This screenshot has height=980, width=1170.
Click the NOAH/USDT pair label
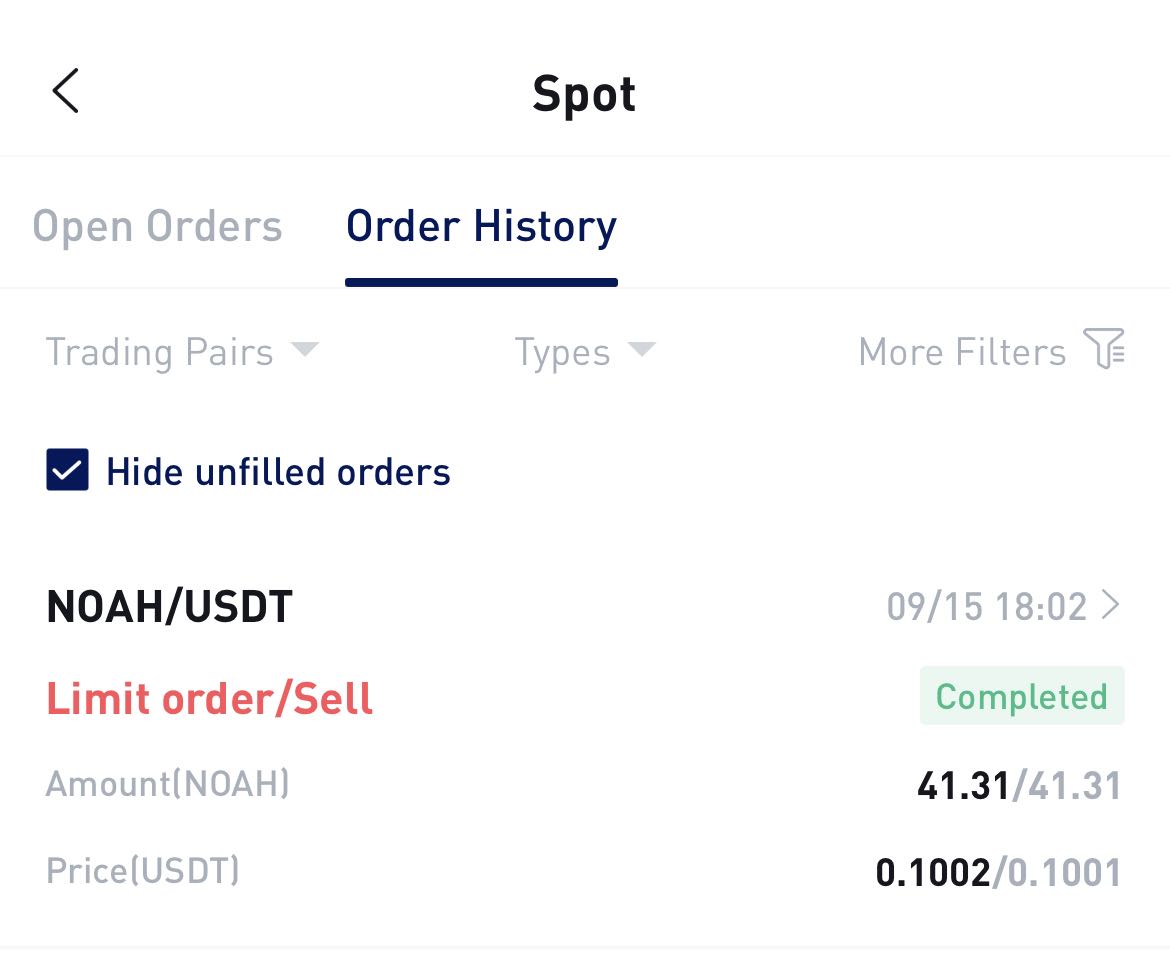(168, 605)
